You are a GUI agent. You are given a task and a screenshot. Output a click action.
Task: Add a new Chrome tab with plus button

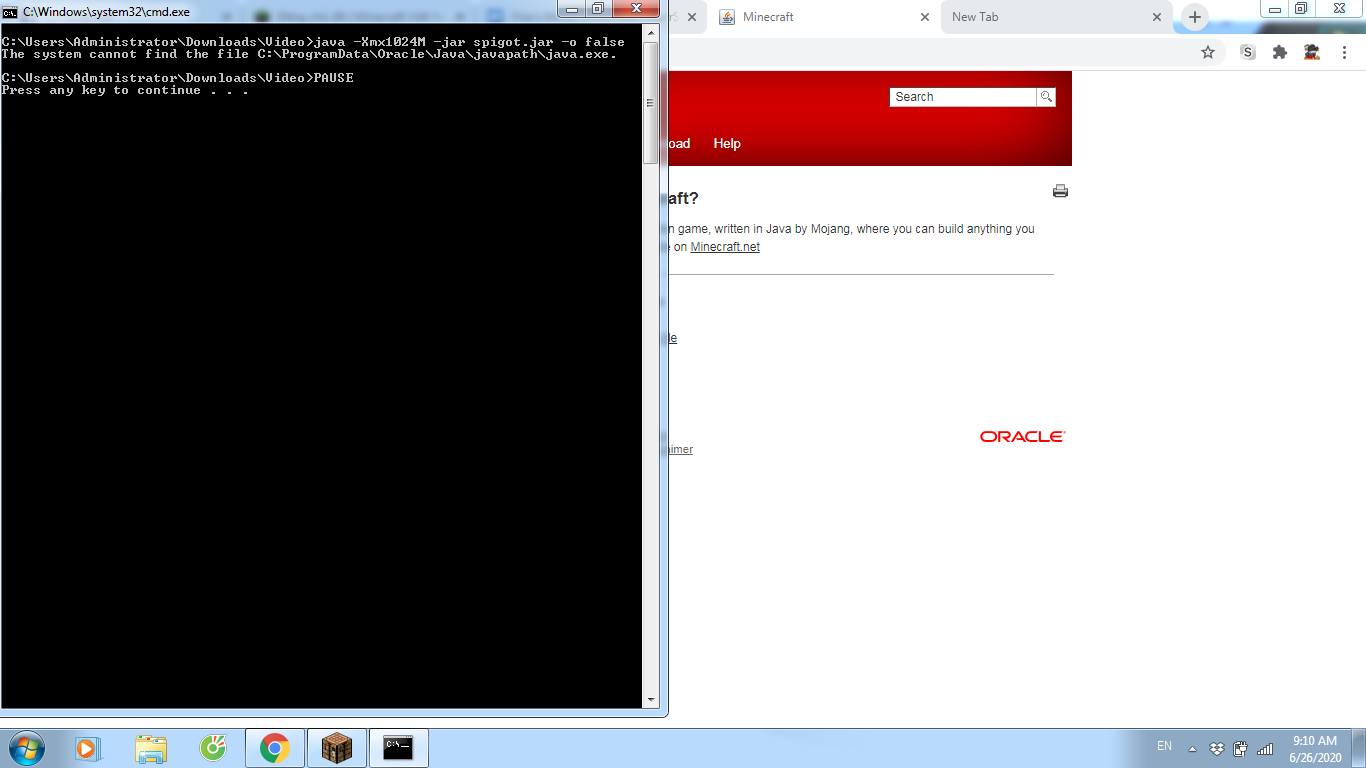pos(1194,17)
